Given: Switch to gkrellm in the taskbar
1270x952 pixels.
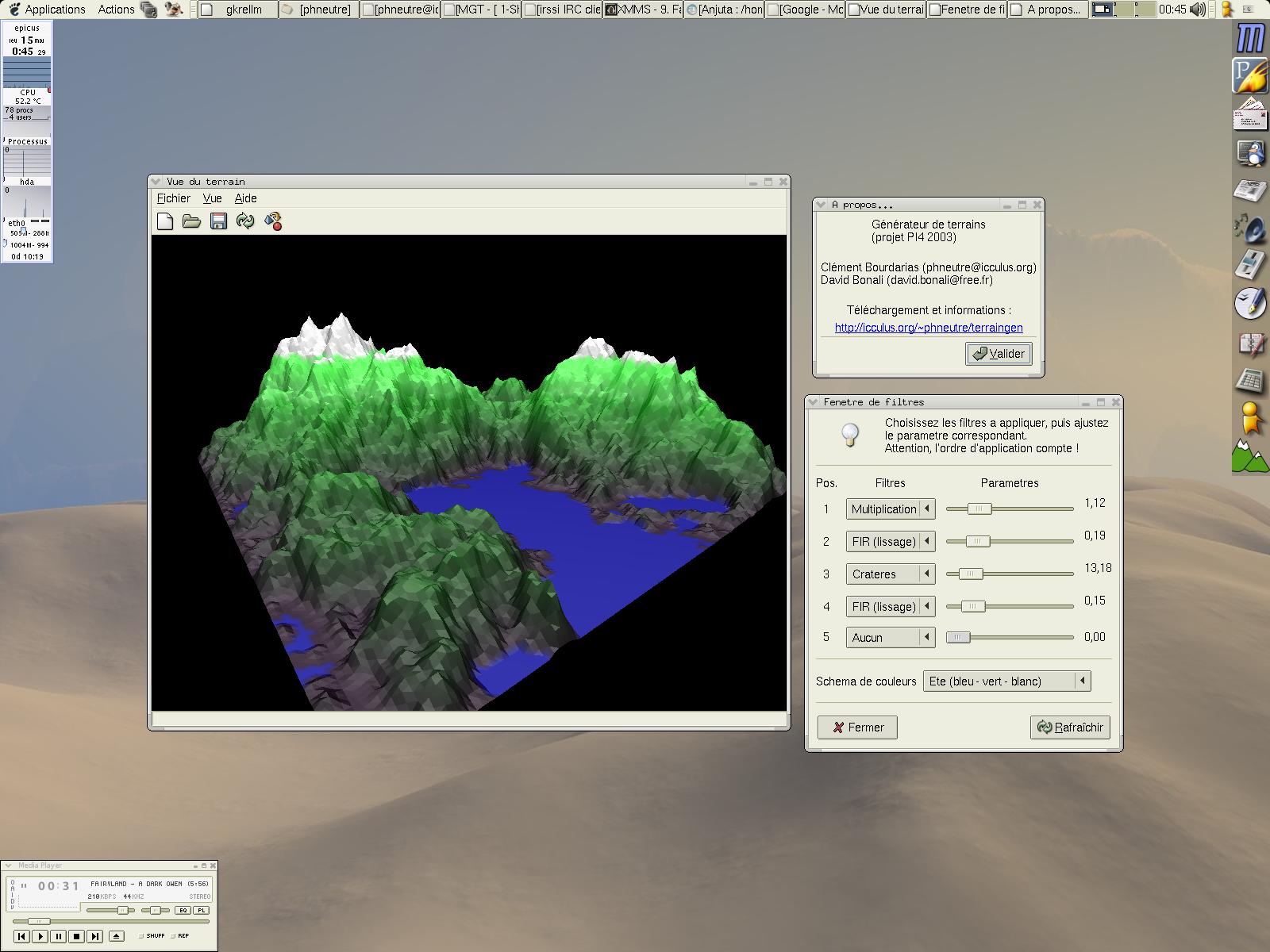Looking at the screenshot, I should (x=237, y=10).
